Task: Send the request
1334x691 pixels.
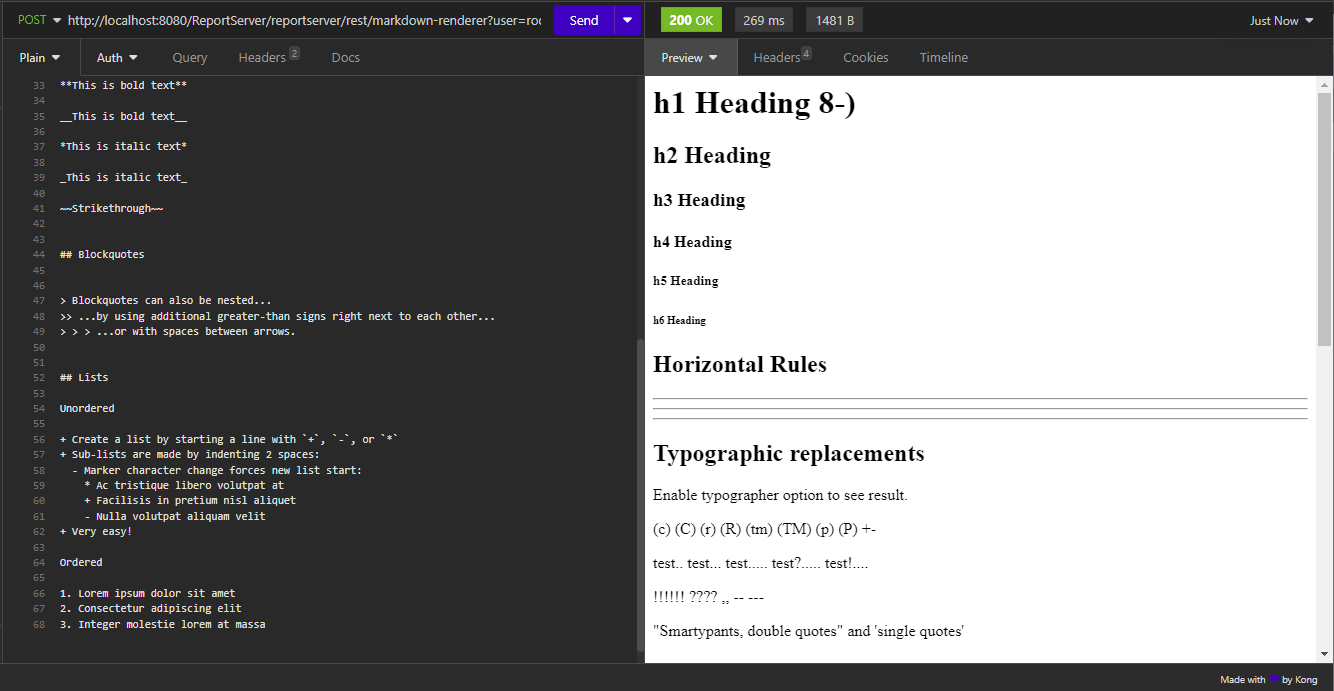Action: pos(584,20)
